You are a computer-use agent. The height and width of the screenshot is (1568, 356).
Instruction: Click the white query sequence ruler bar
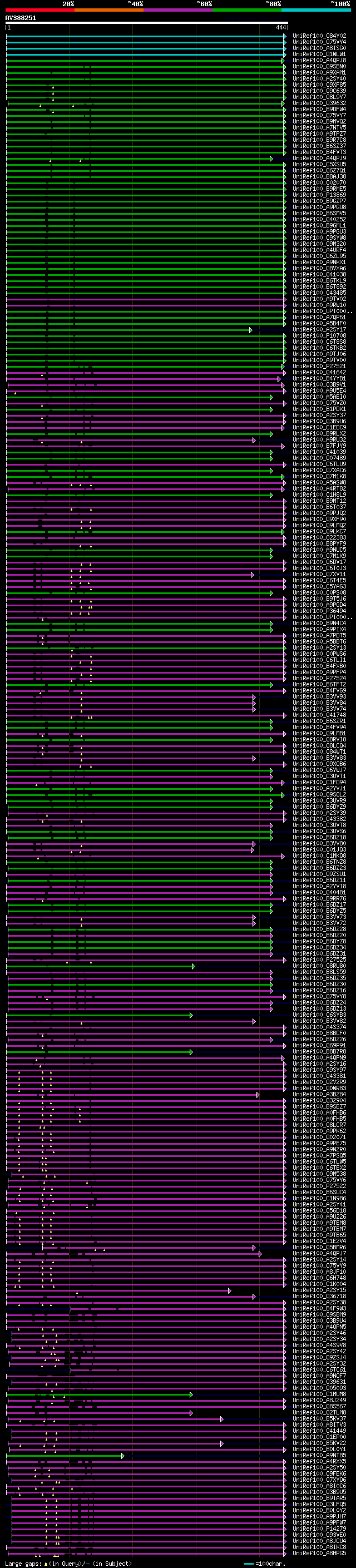click(x=147, y=23)
